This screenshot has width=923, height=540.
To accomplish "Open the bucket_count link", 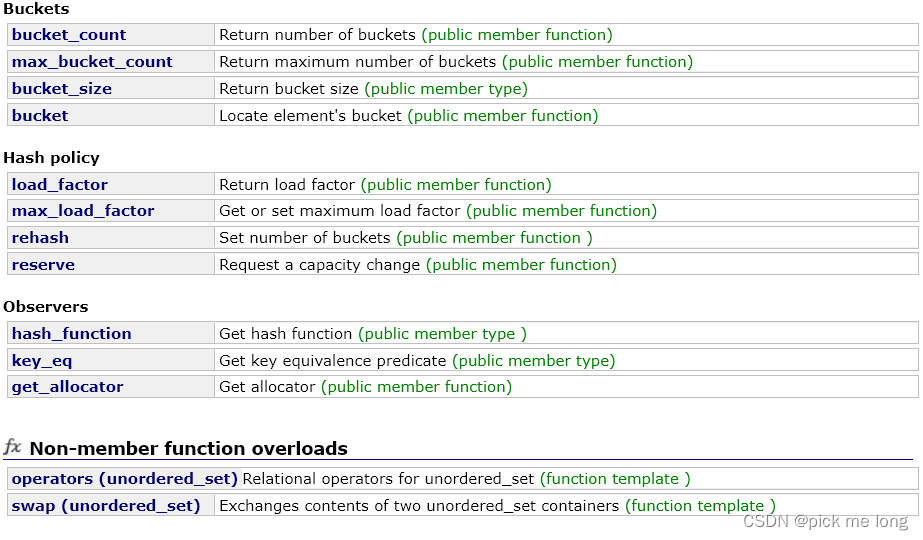I will coord(69,35).
